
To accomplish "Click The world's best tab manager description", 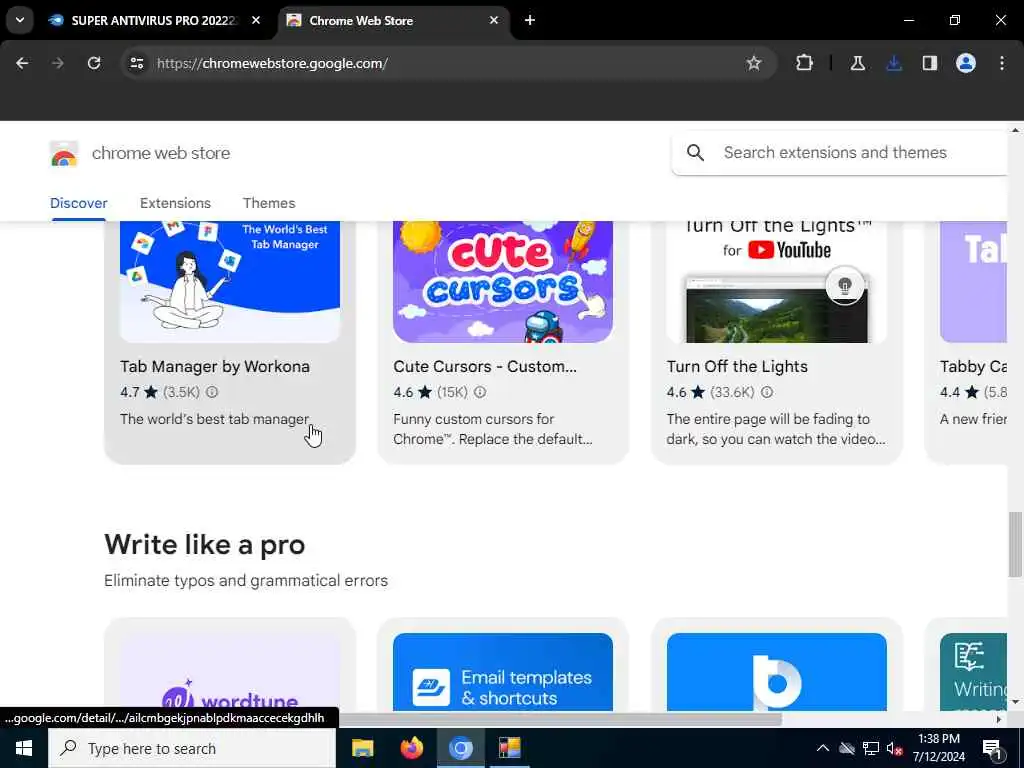I will coord(214,419).
